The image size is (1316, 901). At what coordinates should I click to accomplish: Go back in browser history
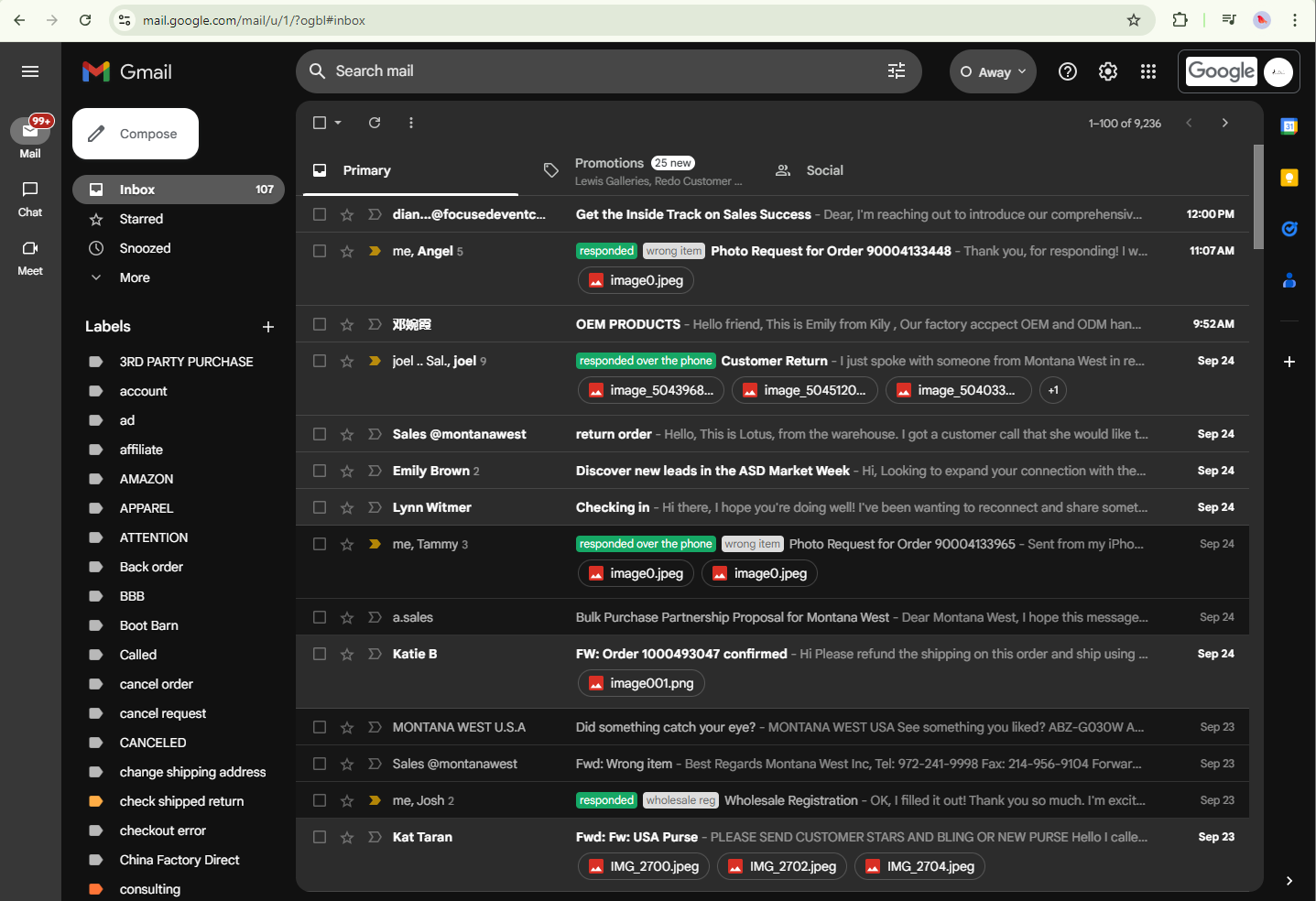point(19,20)
